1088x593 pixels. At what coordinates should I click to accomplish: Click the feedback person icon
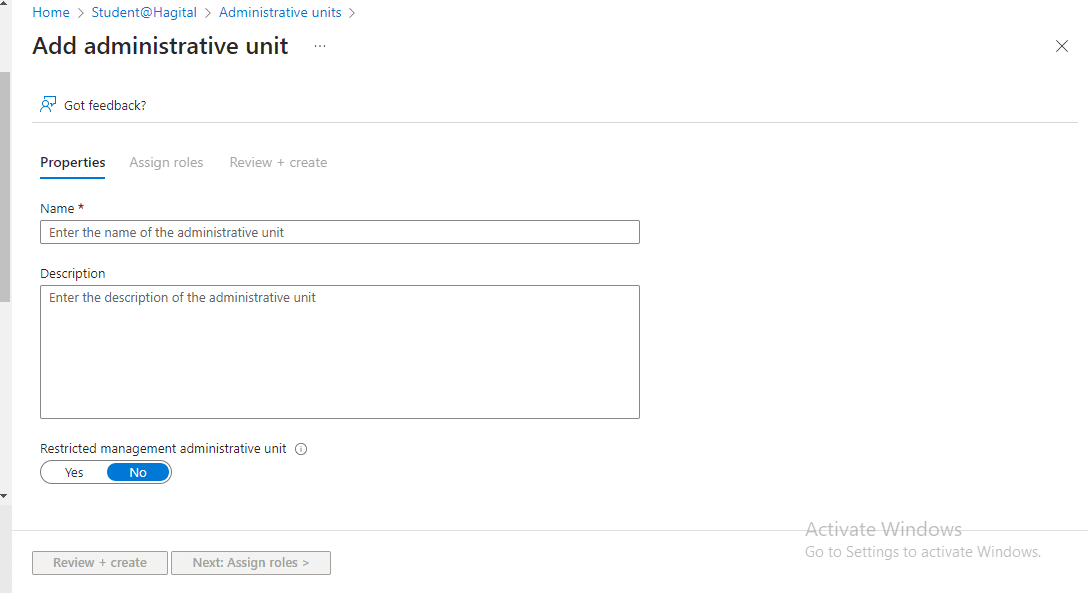click(x=48, y=104)
